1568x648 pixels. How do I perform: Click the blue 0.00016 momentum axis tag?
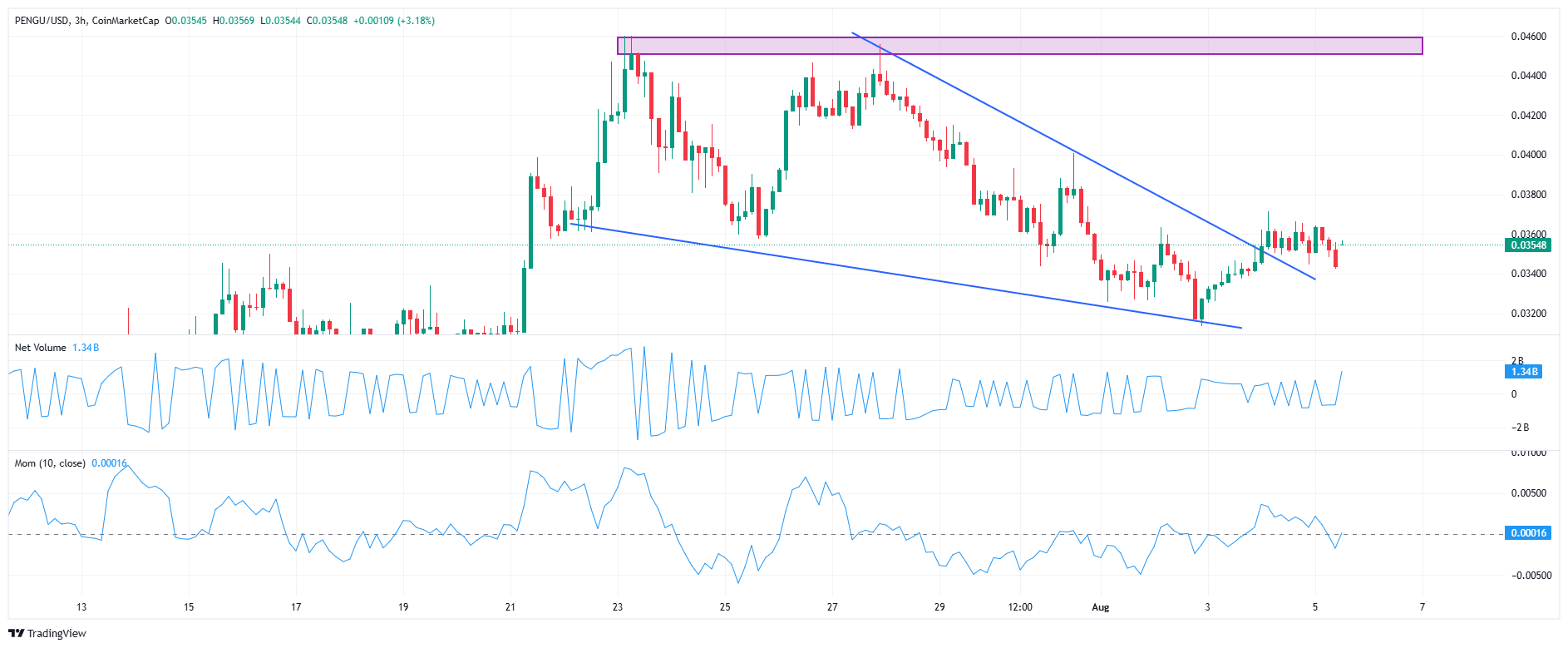[x=1528, y=533]
